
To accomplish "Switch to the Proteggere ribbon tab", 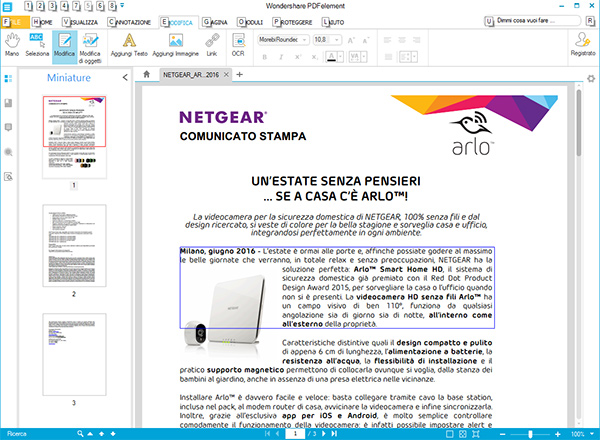I will (292, 22).
